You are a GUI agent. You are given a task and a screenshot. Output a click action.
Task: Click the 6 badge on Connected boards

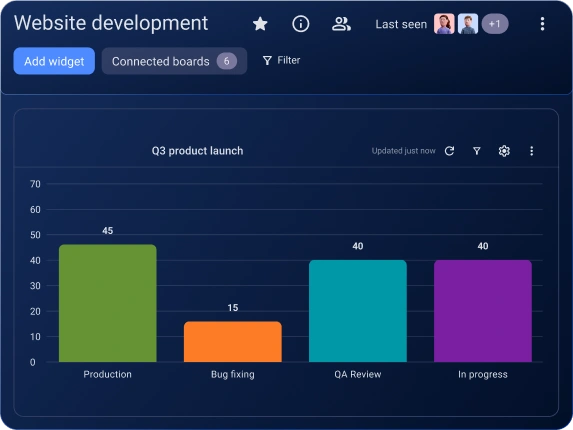pos(227,61)
